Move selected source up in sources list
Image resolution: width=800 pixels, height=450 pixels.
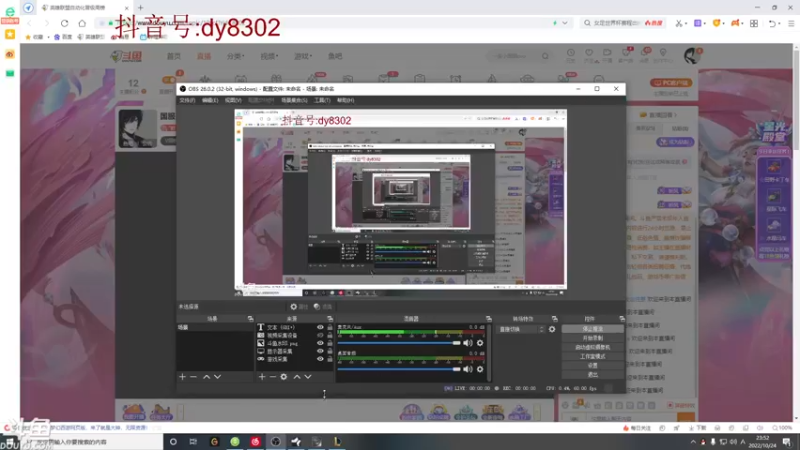(x=297, y=377)
